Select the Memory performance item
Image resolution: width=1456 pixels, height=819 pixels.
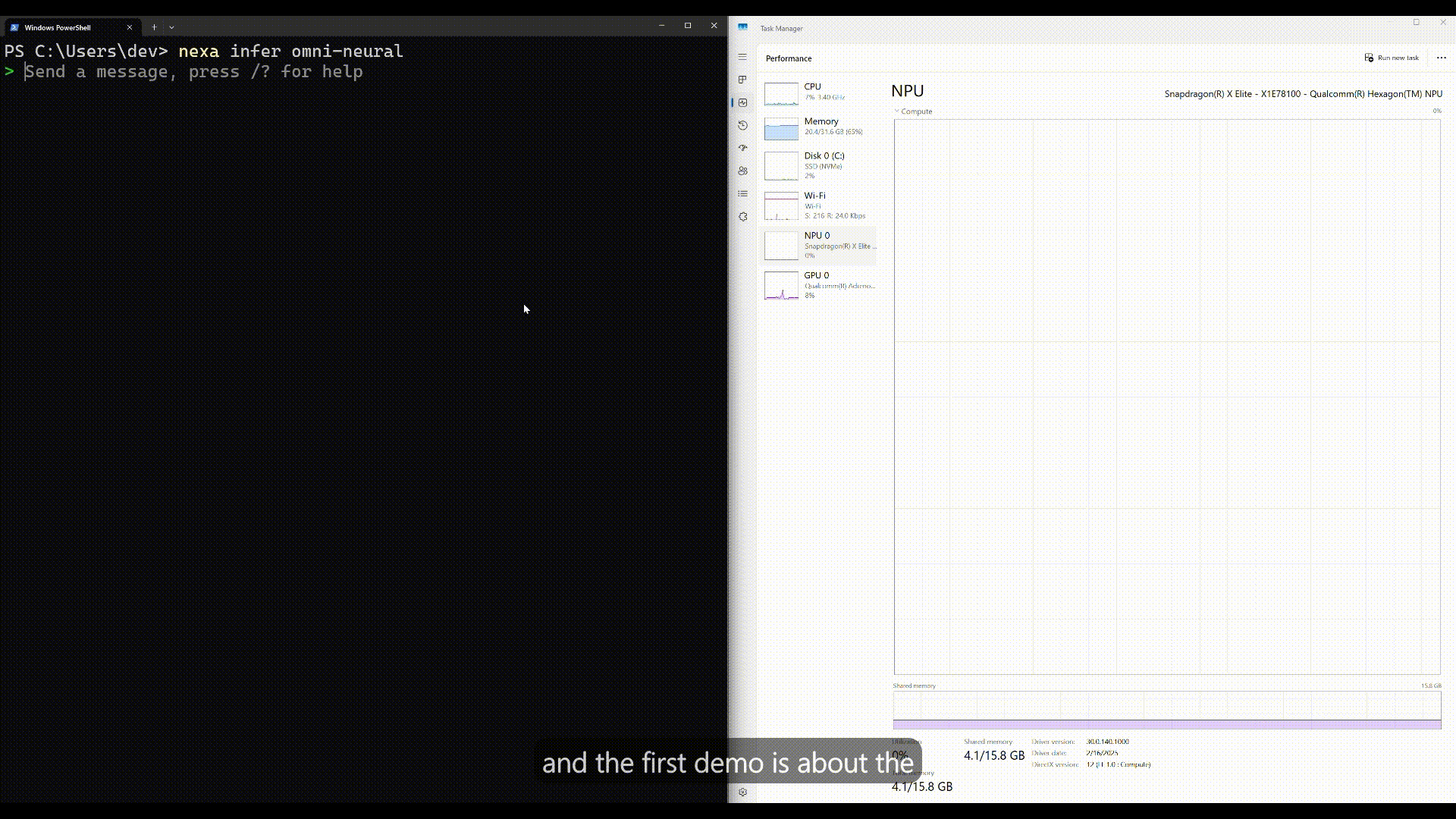[x=819, y=127]
